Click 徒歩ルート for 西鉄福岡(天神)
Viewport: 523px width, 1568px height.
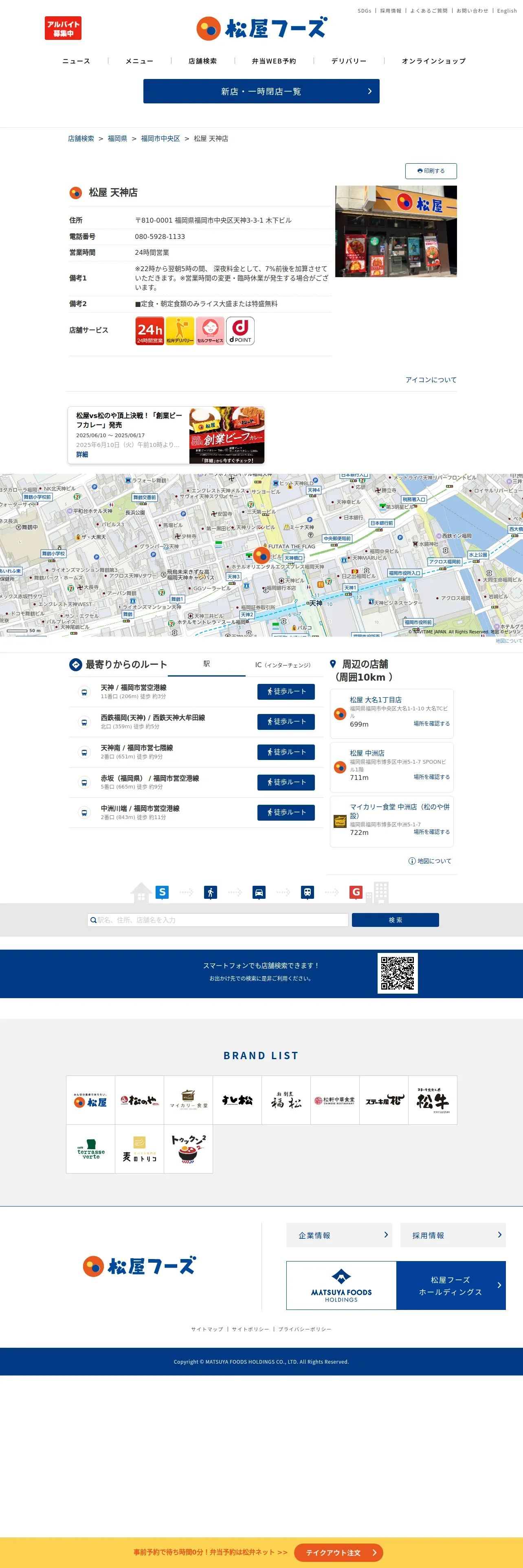click(286, 722)
